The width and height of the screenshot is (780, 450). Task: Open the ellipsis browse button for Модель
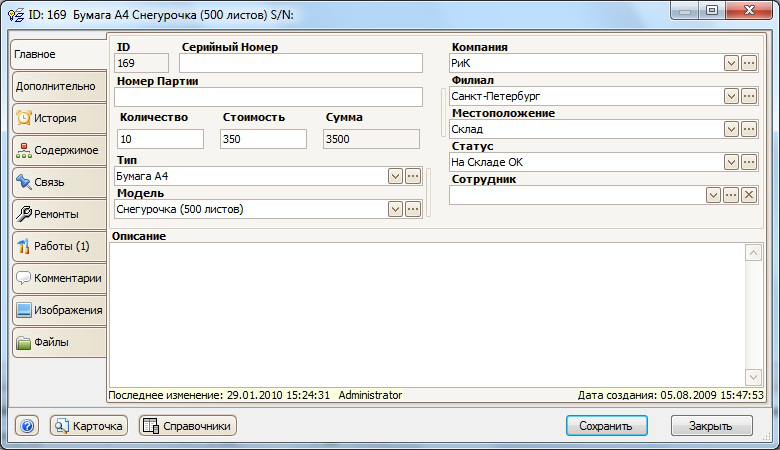[x=412, y=209]
